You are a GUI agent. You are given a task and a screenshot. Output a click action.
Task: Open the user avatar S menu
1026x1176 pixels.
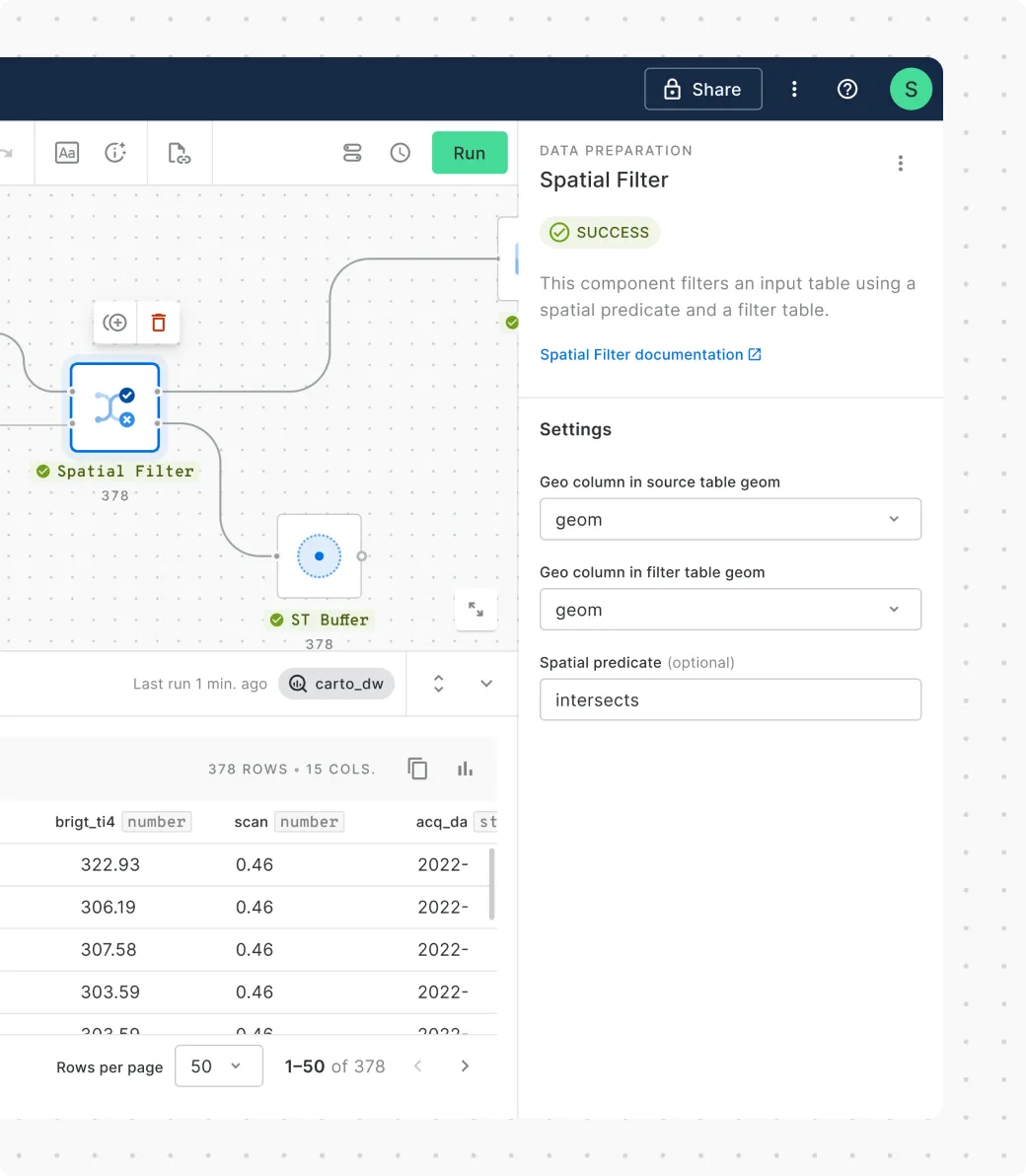point(910,90)
